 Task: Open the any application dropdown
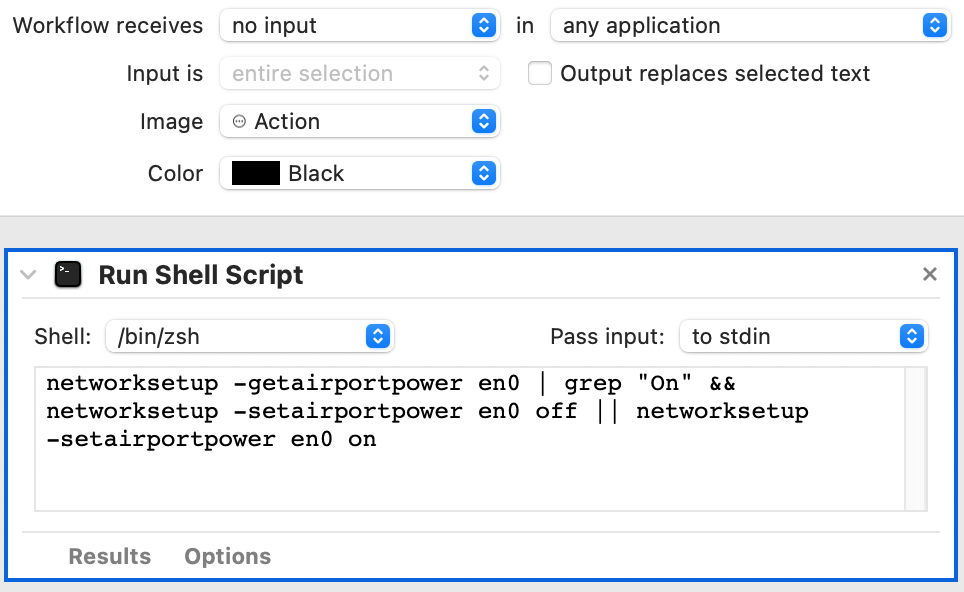point(749,26)
